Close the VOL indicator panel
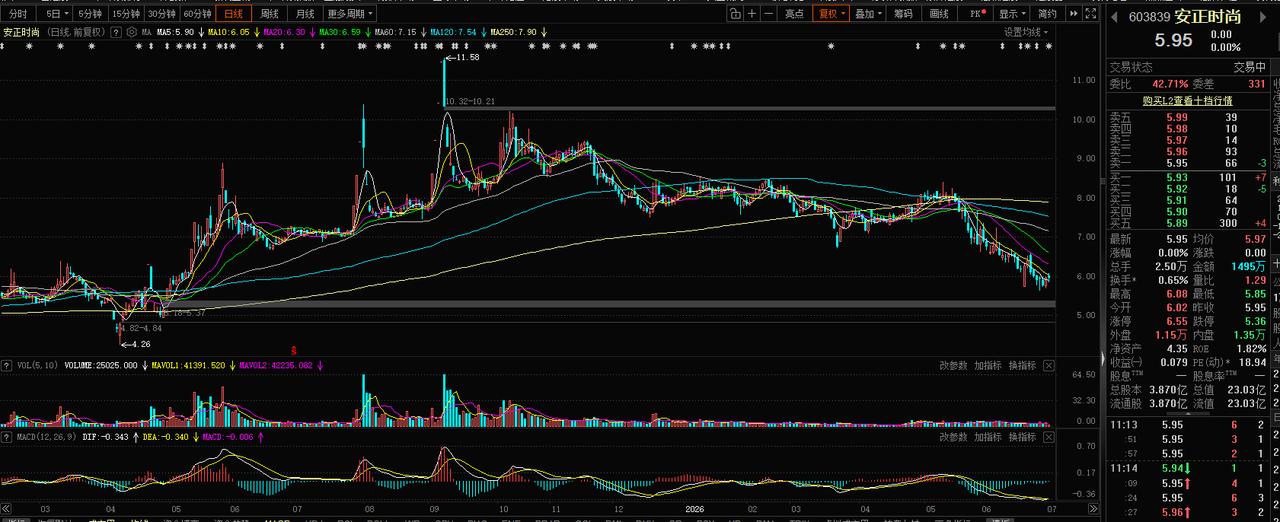Viewport: 1280px width, 522px height. click(1048, 366)
